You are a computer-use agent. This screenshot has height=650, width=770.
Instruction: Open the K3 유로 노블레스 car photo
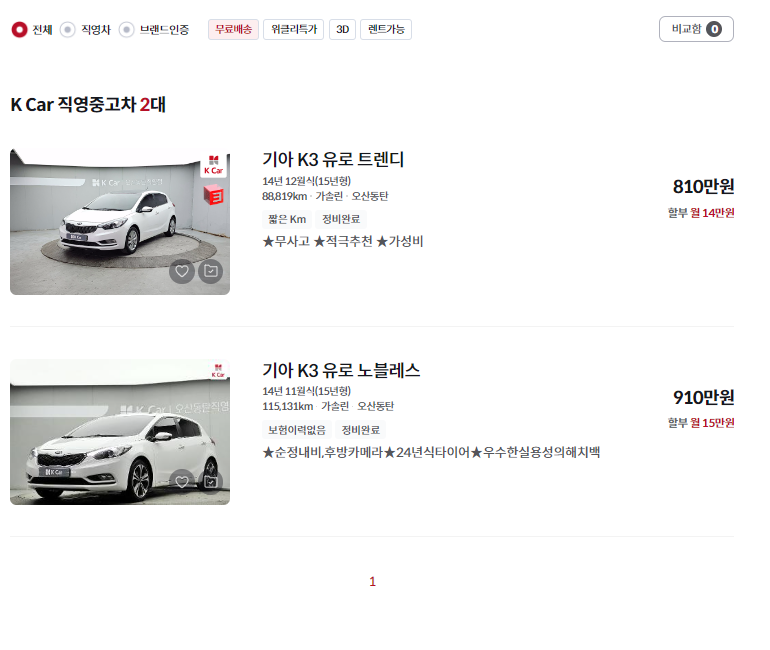[x=120, y=432]
